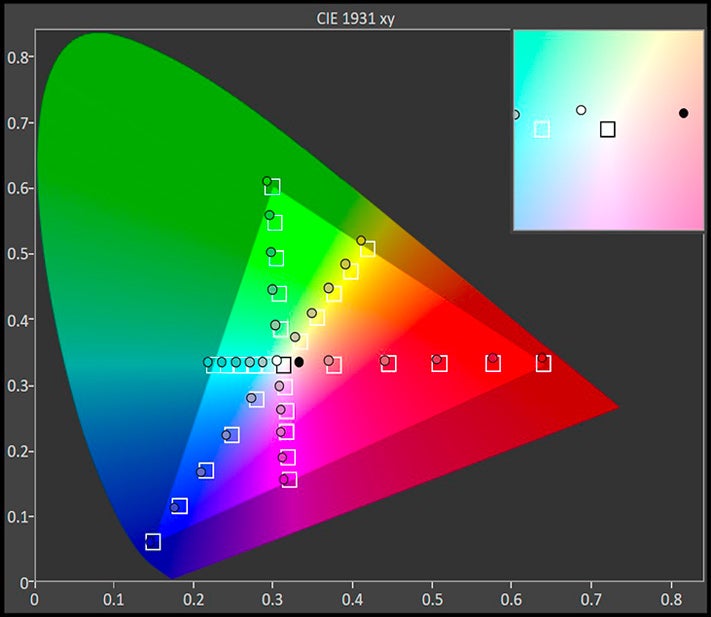Select the white measured circle left of the main chart's white point square
Image resolution: width=711 pixels, height=617 pixels.
277,361
